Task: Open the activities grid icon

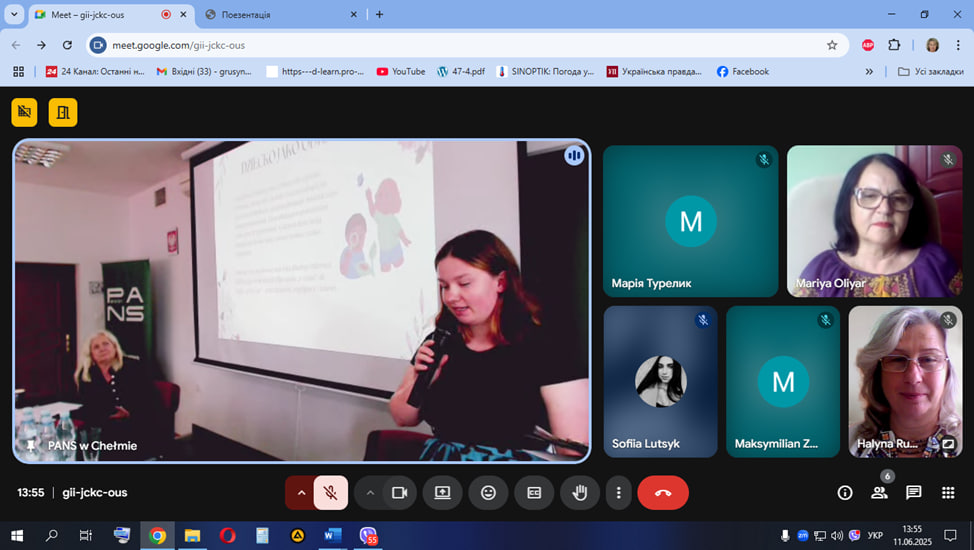Action: coord(947,492)
